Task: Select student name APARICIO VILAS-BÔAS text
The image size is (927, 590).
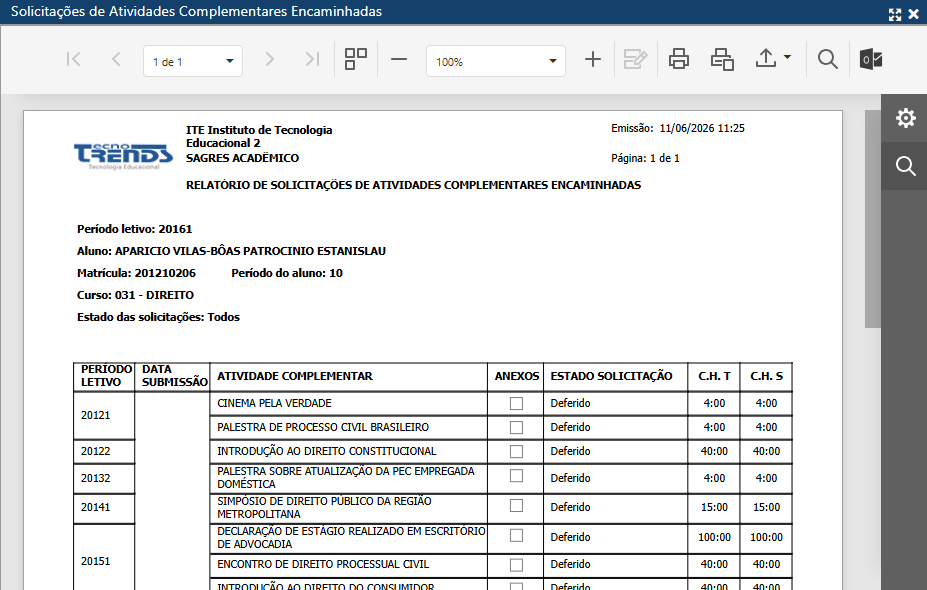Action: point(250,251)
